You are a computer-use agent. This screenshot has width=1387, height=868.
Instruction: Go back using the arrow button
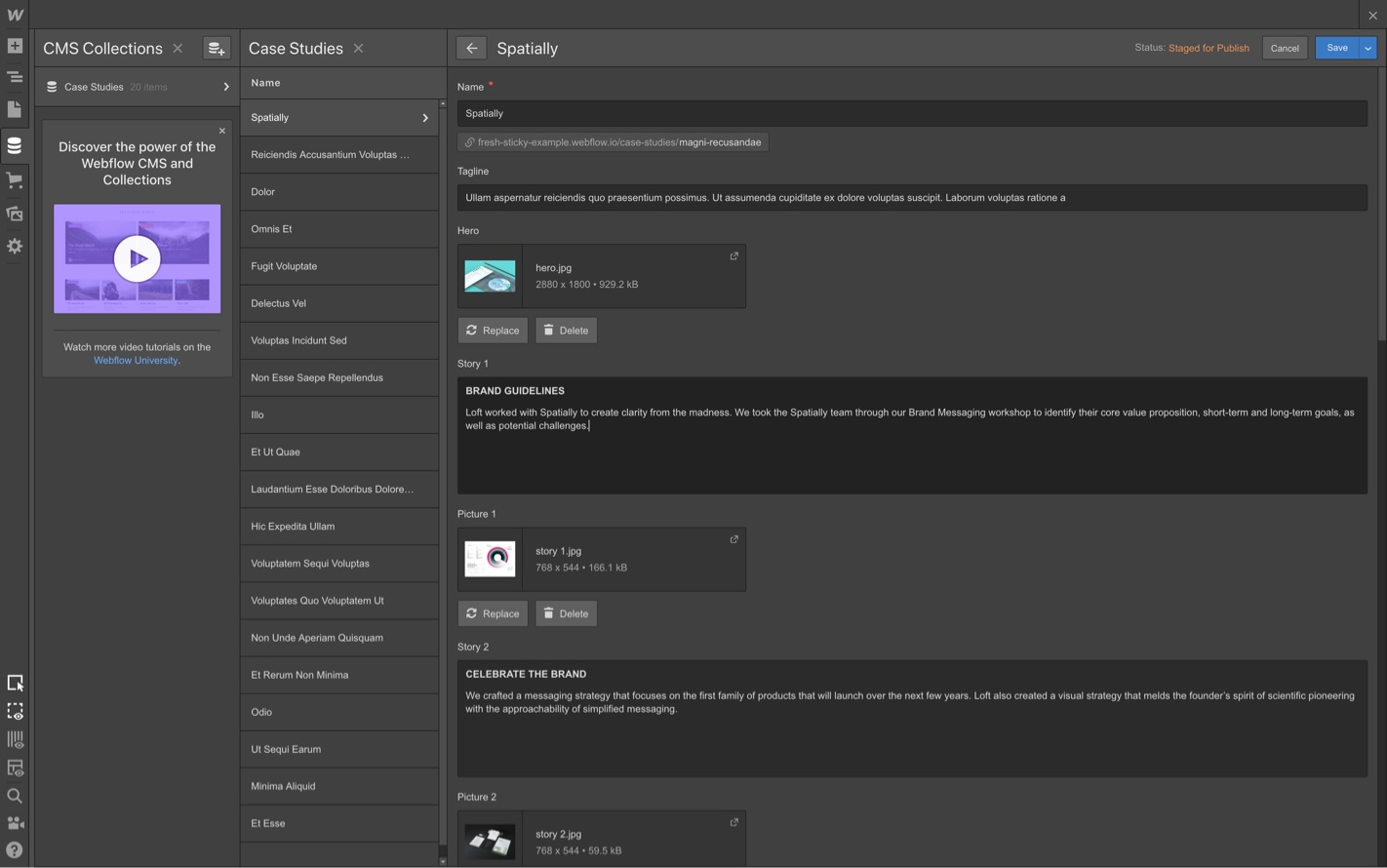coord(471,48)
